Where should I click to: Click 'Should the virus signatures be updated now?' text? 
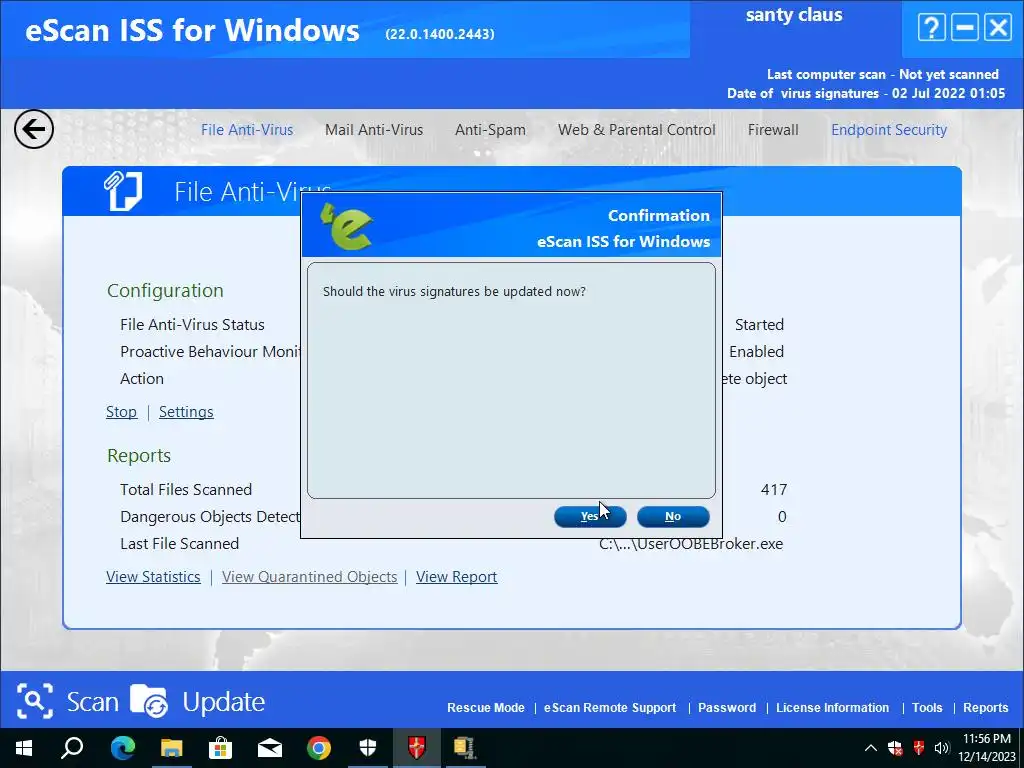[455, 292]
